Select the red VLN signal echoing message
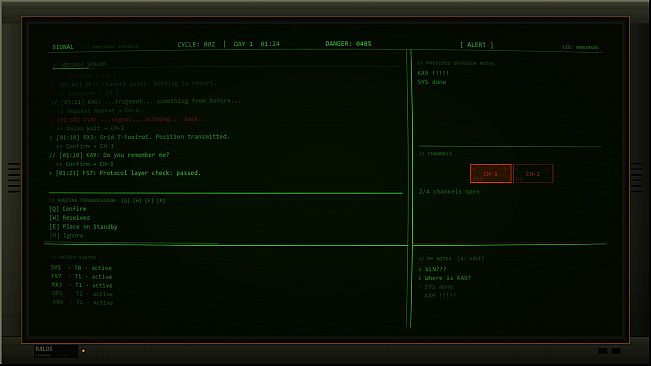This screenshot has height=366, width=651. coord(129,119)
